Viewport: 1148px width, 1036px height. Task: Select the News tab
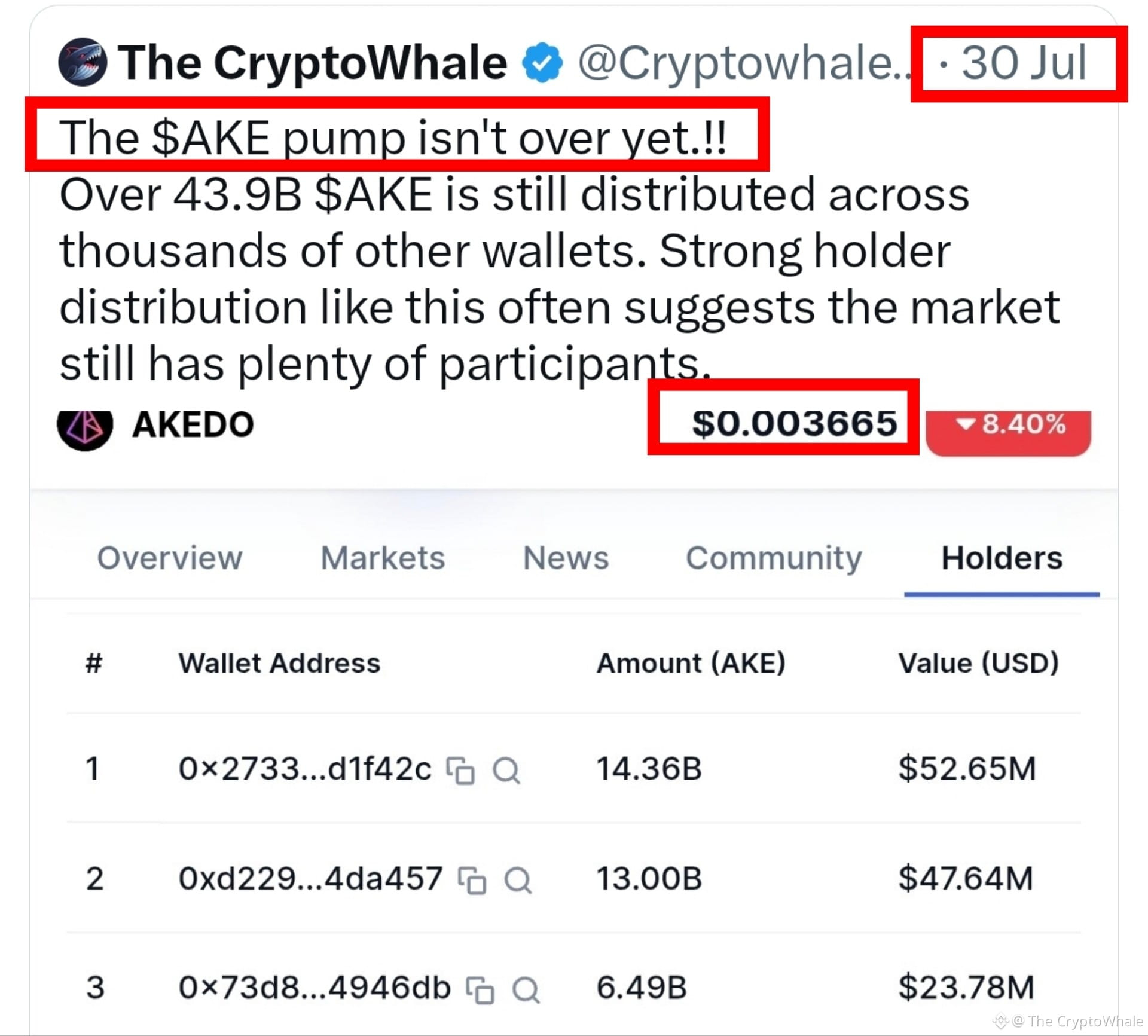coord(566,558)
